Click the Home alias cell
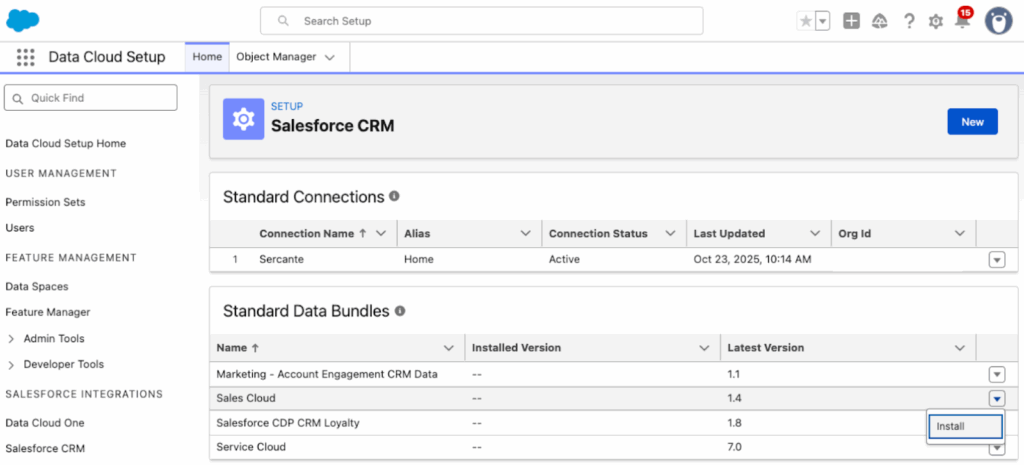The image size is (1024, 465). pyautogui.click(x=419, y=259)
